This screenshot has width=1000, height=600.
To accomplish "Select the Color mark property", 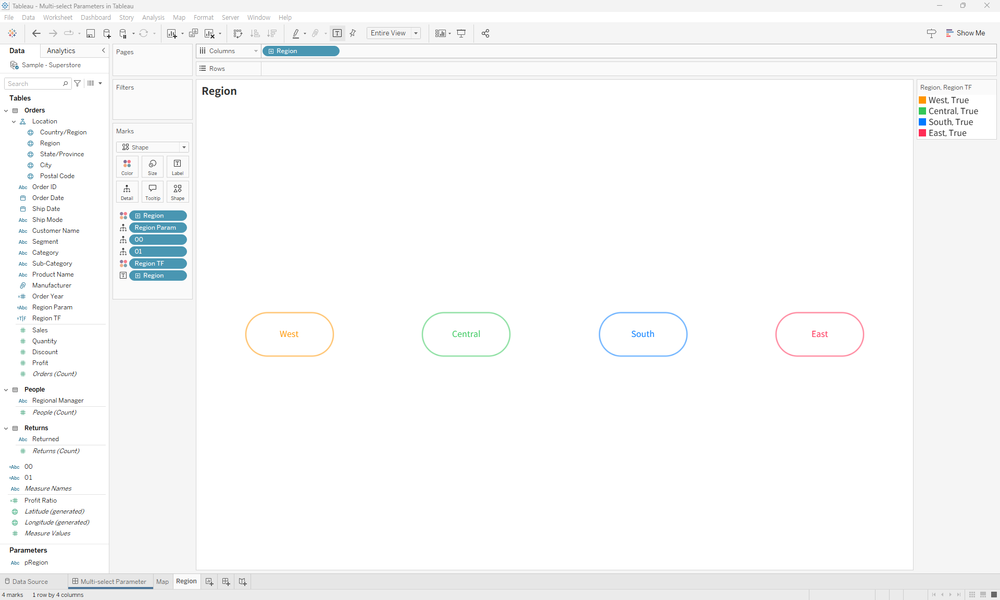I will pos(127,165).
